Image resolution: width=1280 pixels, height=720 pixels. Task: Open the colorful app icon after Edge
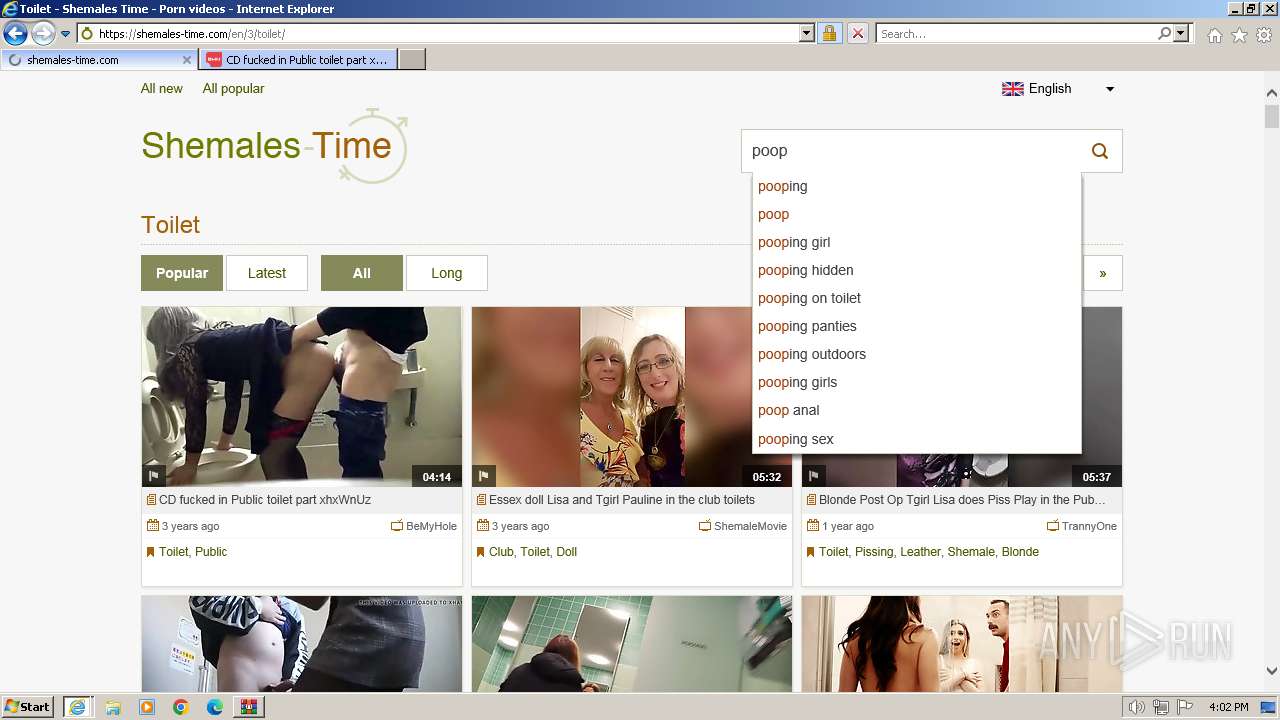(x=248, y=707)
